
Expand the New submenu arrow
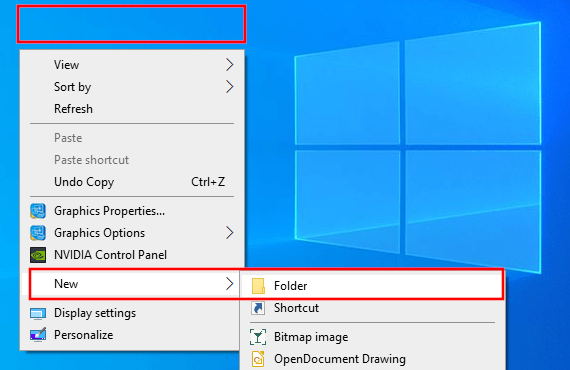(229, 283)
